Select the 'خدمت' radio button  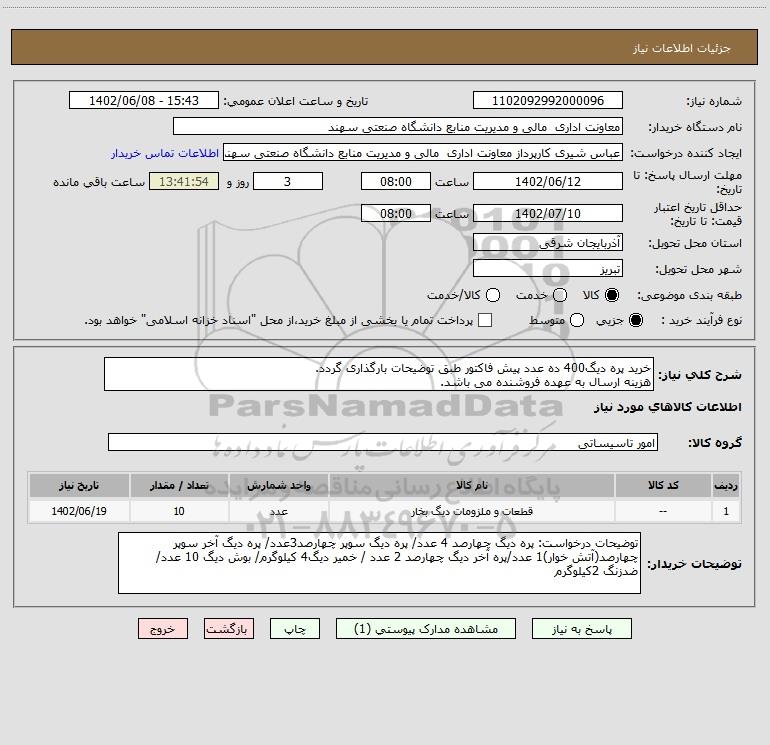click(560, 295)
